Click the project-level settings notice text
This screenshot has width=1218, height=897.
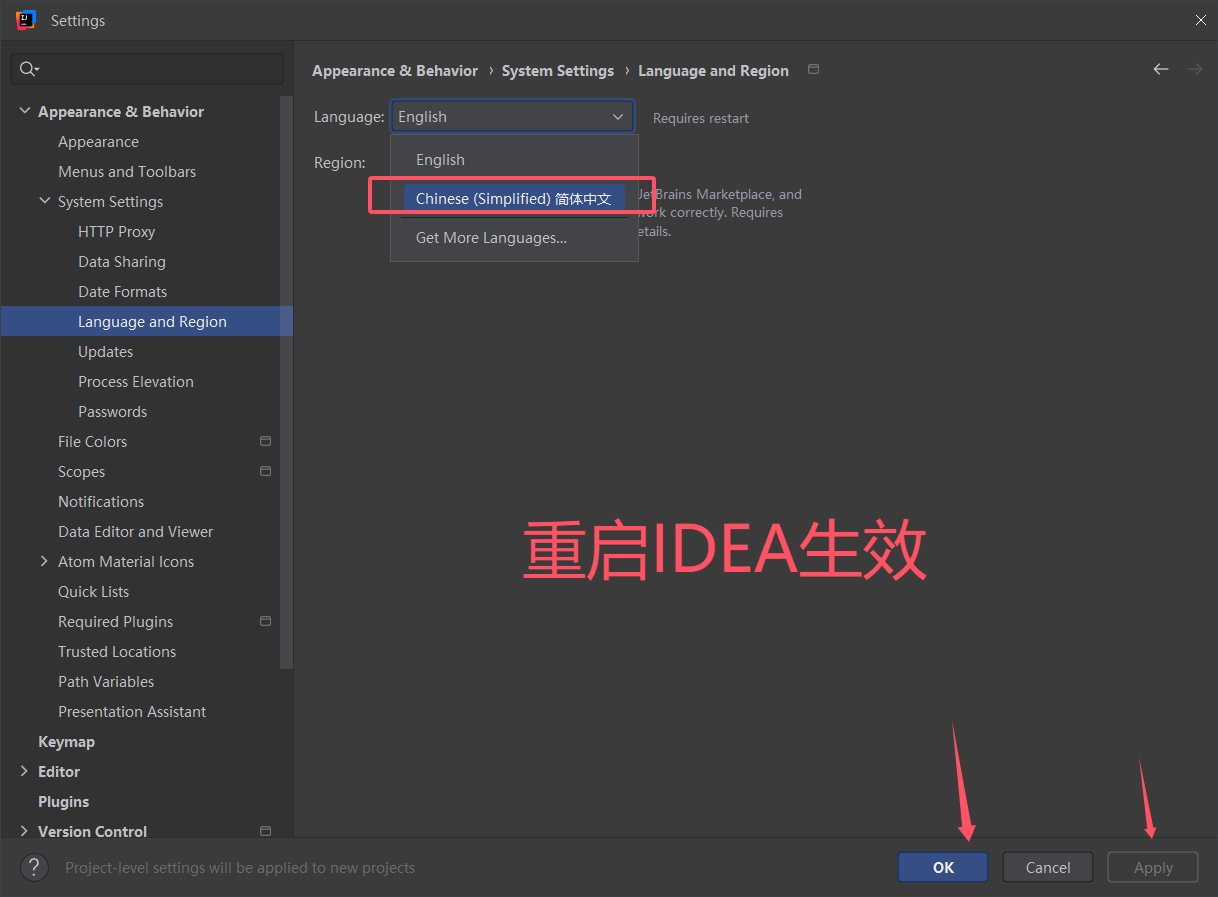[240, 868]
